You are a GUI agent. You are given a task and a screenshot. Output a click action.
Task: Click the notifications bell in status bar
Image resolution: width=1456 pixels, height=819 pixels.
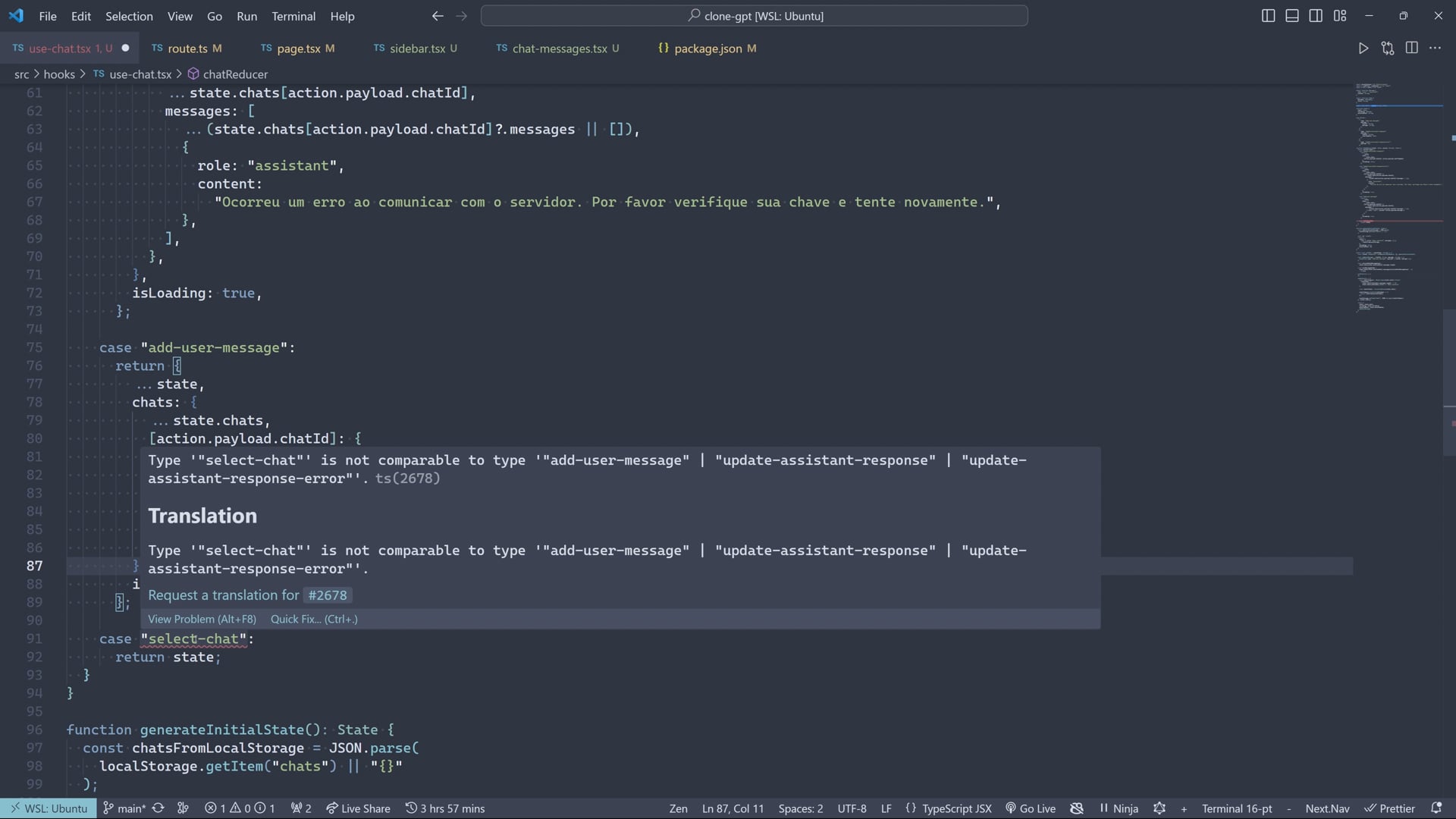click(x=1436, y=808)
